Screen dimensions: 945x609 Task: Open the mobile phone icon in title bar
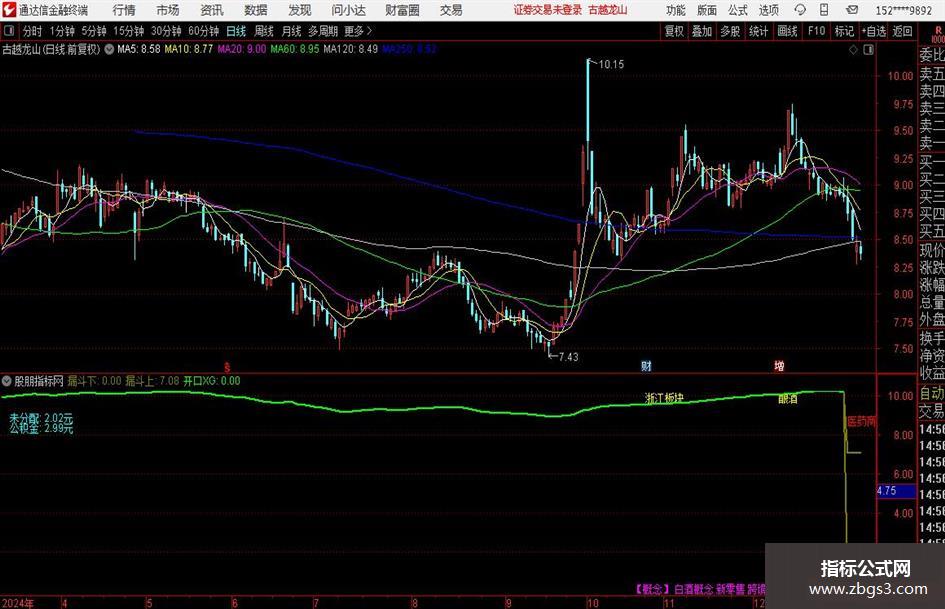coord(824,10)
